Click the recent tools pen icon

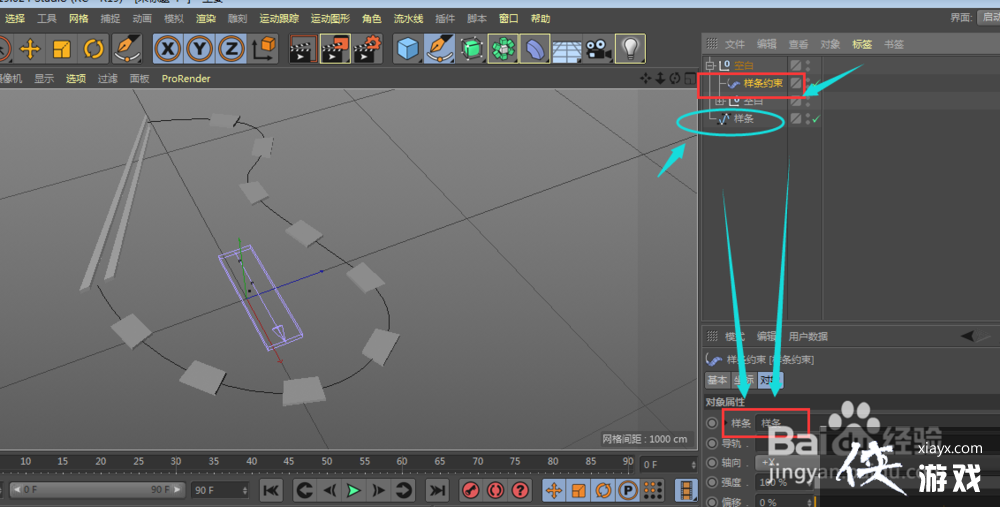pyautogui.click(x=126, y=48)
